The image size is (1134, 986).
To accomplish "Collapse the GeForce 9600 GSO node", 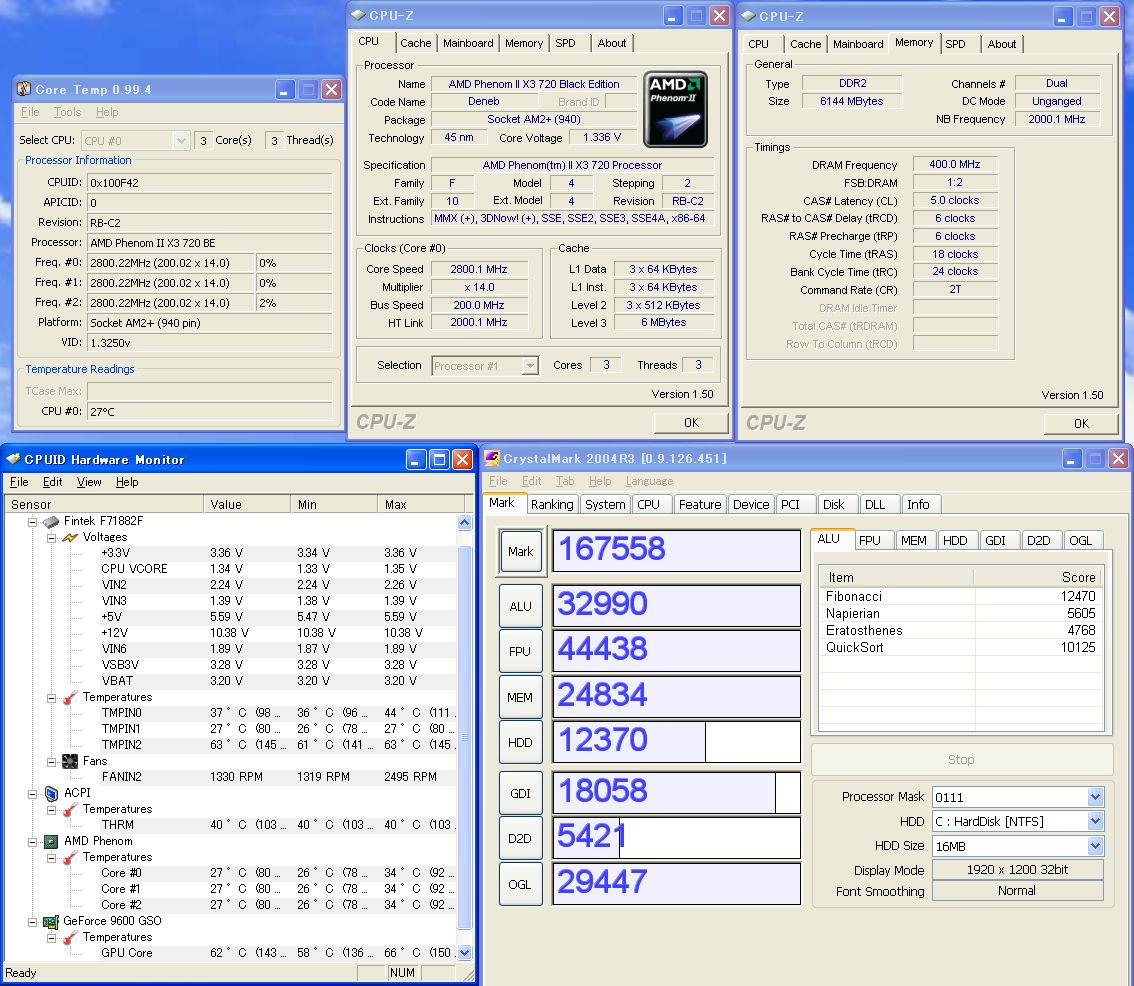I will click(32, 921).
